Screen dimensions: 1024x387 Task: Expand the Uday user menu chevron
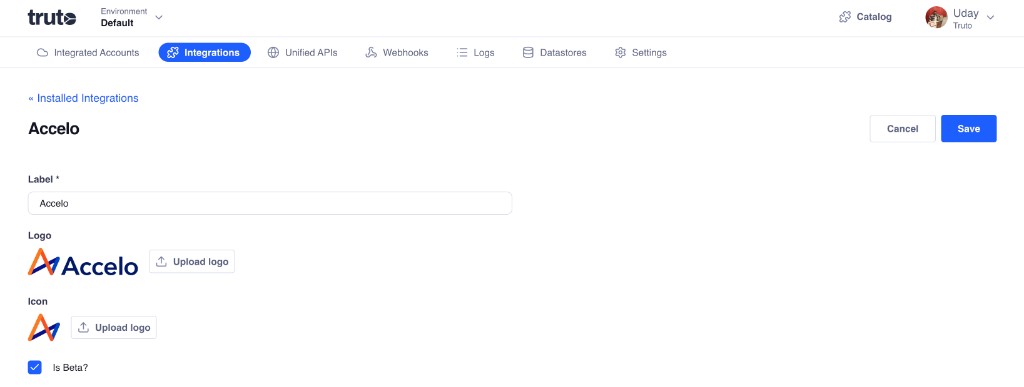tap(990, 17)
